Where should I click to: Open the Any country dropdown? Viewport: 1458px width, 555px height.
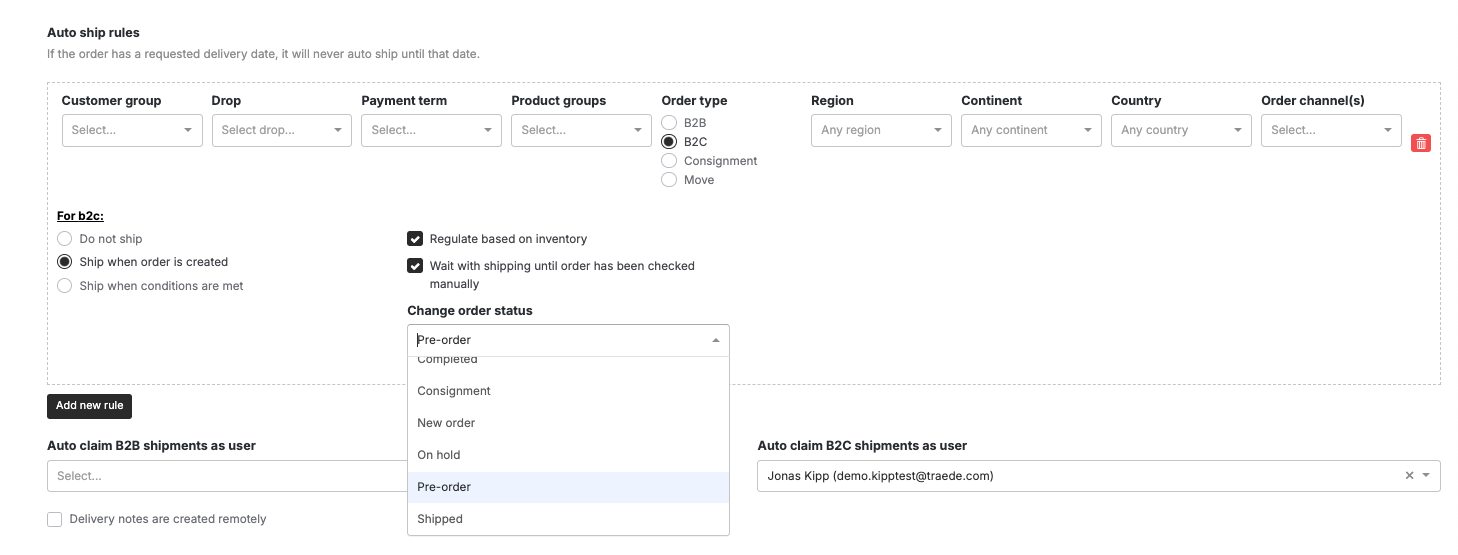point(1181,130)
